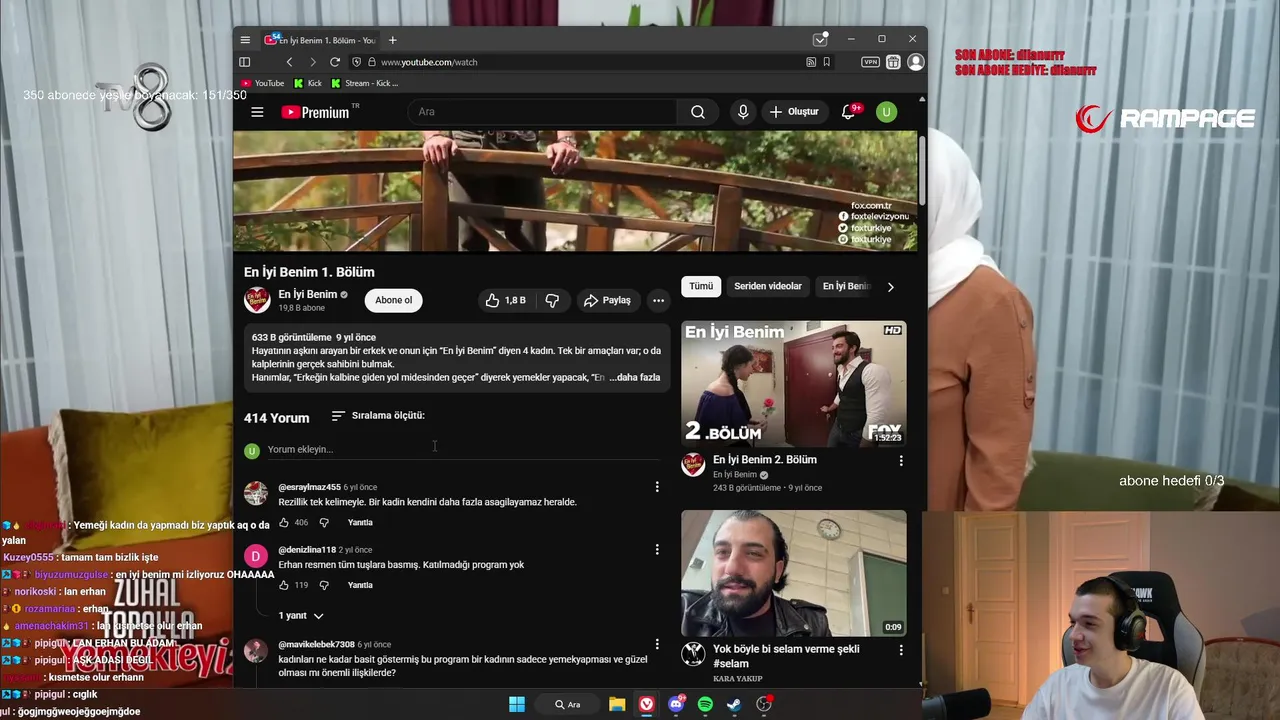Open options for mavikelebek7308 comment
The height and width of the screenshot is (720, 1280).
coord(657,644)
